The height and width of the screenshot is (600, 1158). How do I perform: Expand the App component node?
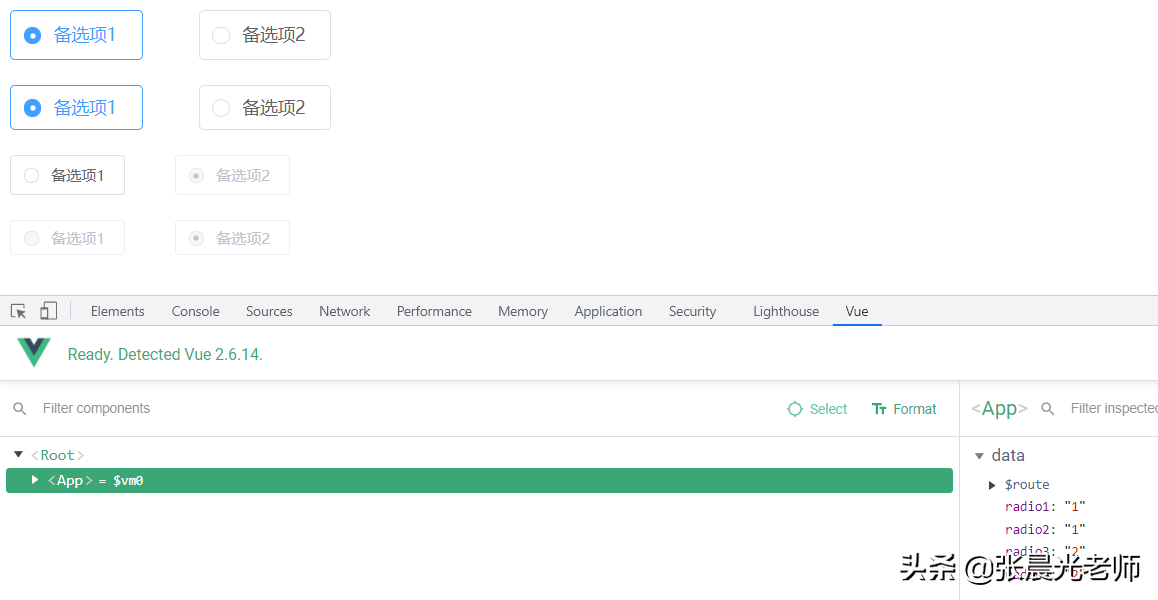[x=35, y=480]
